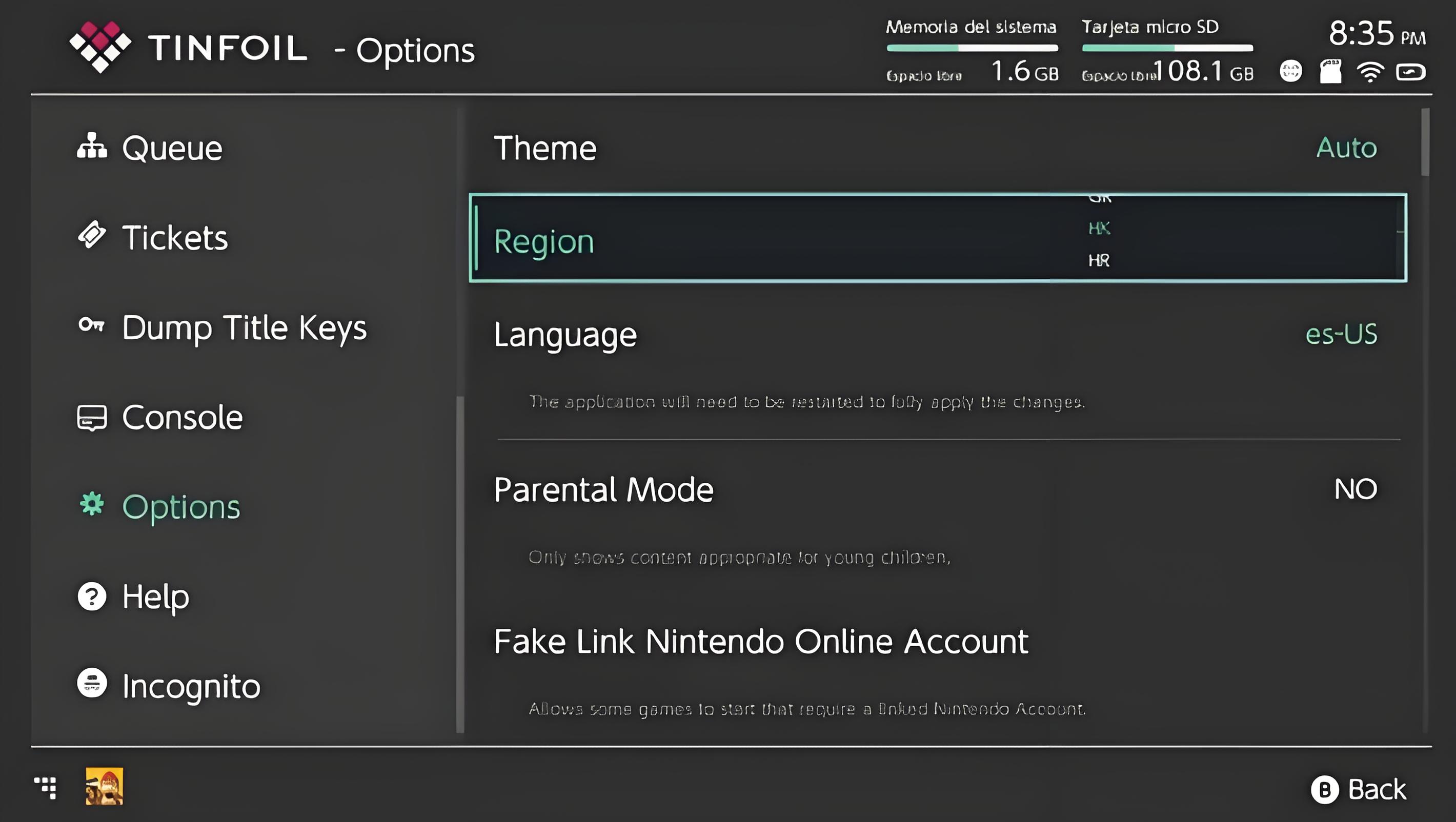1456x822 pixels.
Task: Click the key icon beside Dump Title Keys
Action: [x=92, y=325]
